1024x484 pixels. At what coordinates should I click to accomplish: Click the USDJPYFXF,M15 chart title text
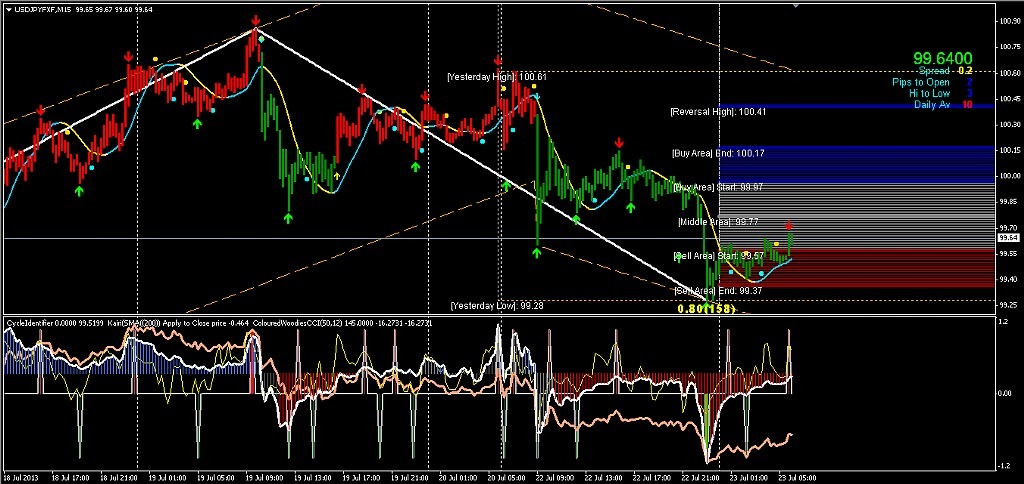point(42,9)
